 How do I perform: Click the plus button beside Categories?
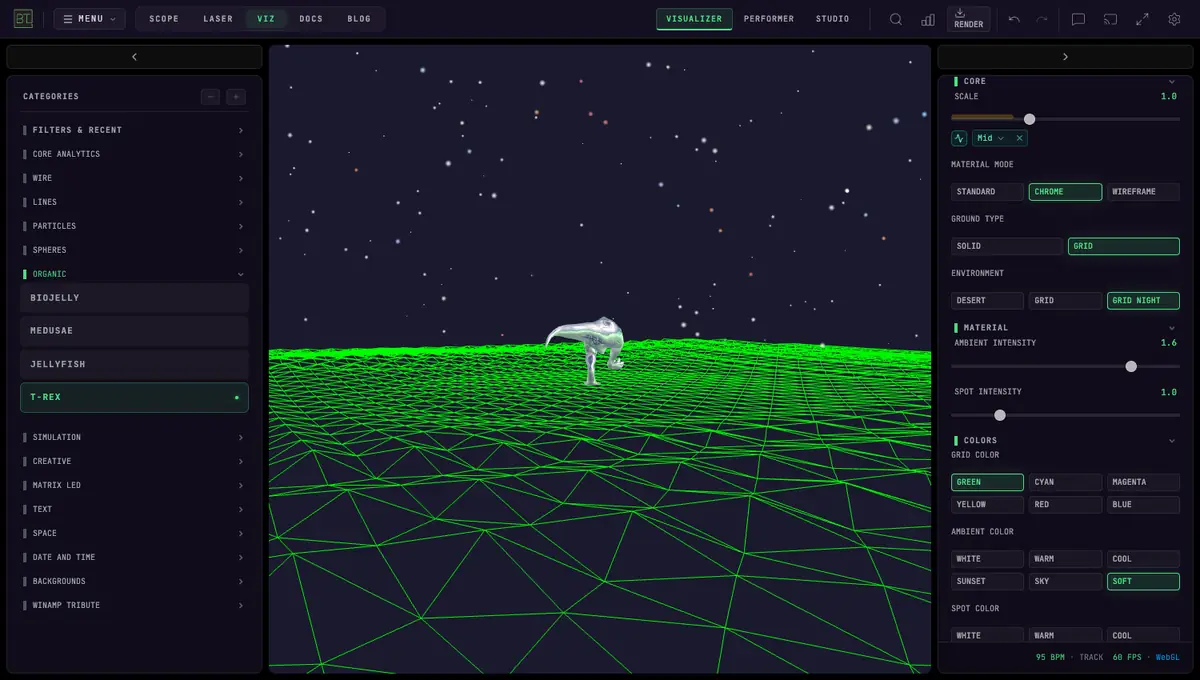[x=236, y=97]
